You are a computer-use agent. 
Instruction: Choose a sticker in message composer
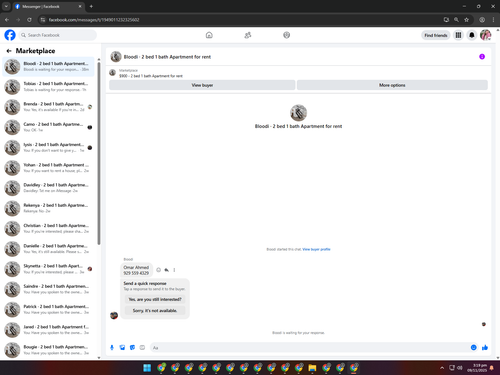[x=132, y=347]
